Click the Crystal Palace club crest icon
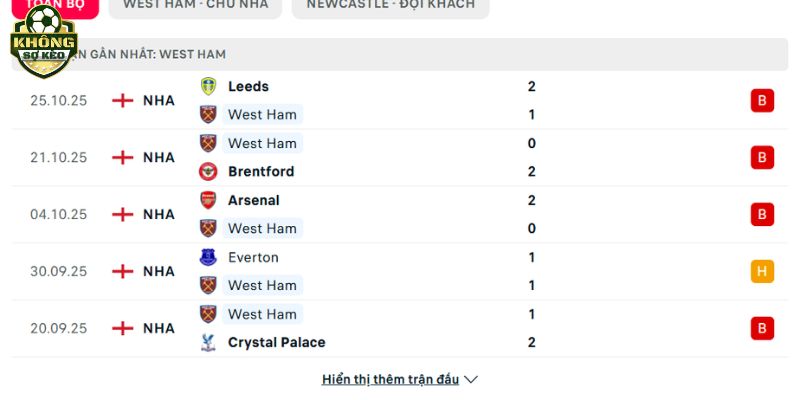Screen dimensions: 800x400 tap(208, 342)
